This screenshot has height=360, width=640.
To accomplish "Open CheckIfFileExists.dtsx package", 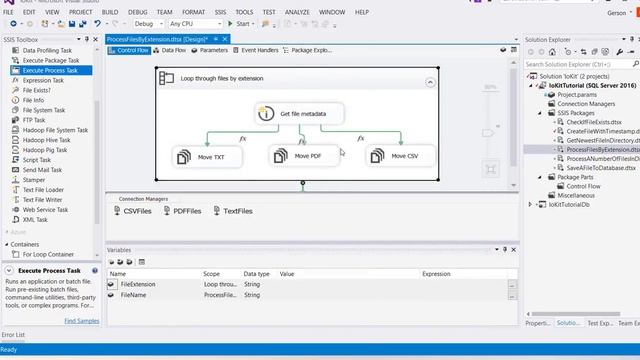I will 594,122.
